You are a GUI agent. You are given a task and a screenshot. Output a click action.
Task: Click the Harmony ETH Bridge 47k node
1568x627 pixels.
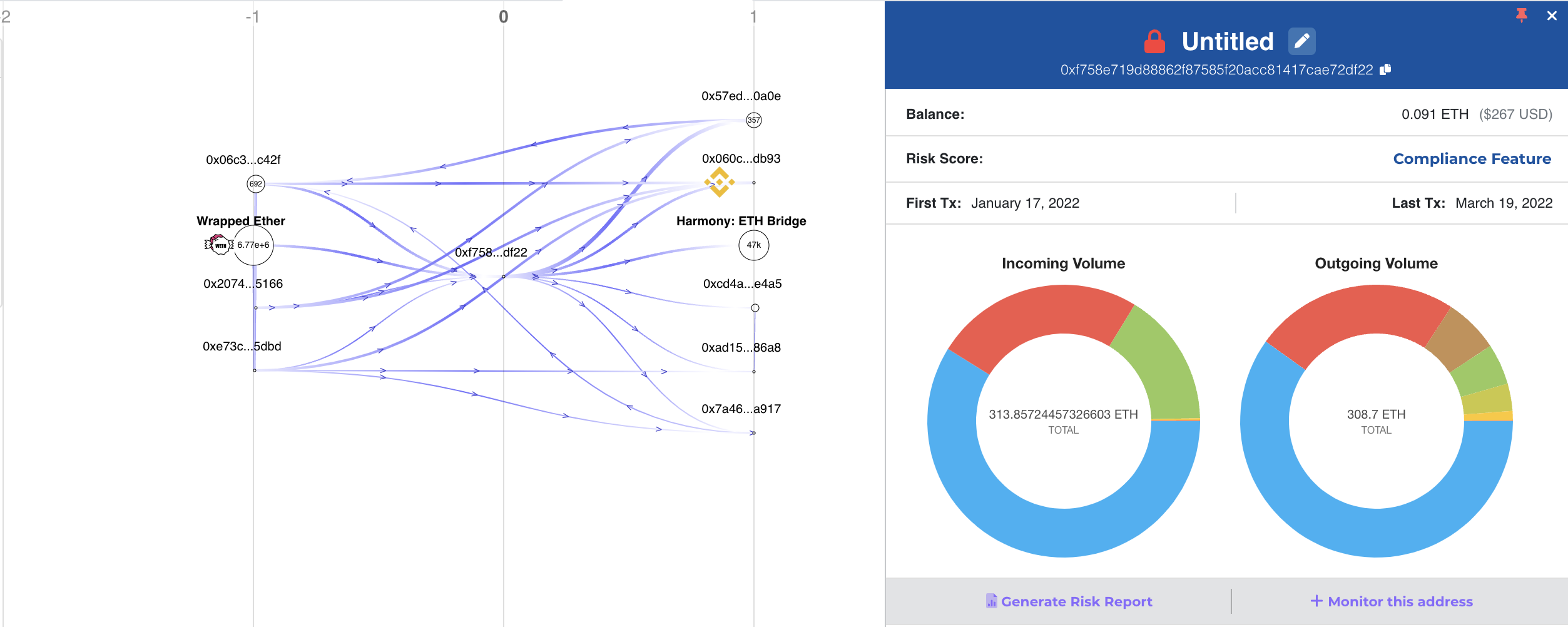tap(754, 245)
